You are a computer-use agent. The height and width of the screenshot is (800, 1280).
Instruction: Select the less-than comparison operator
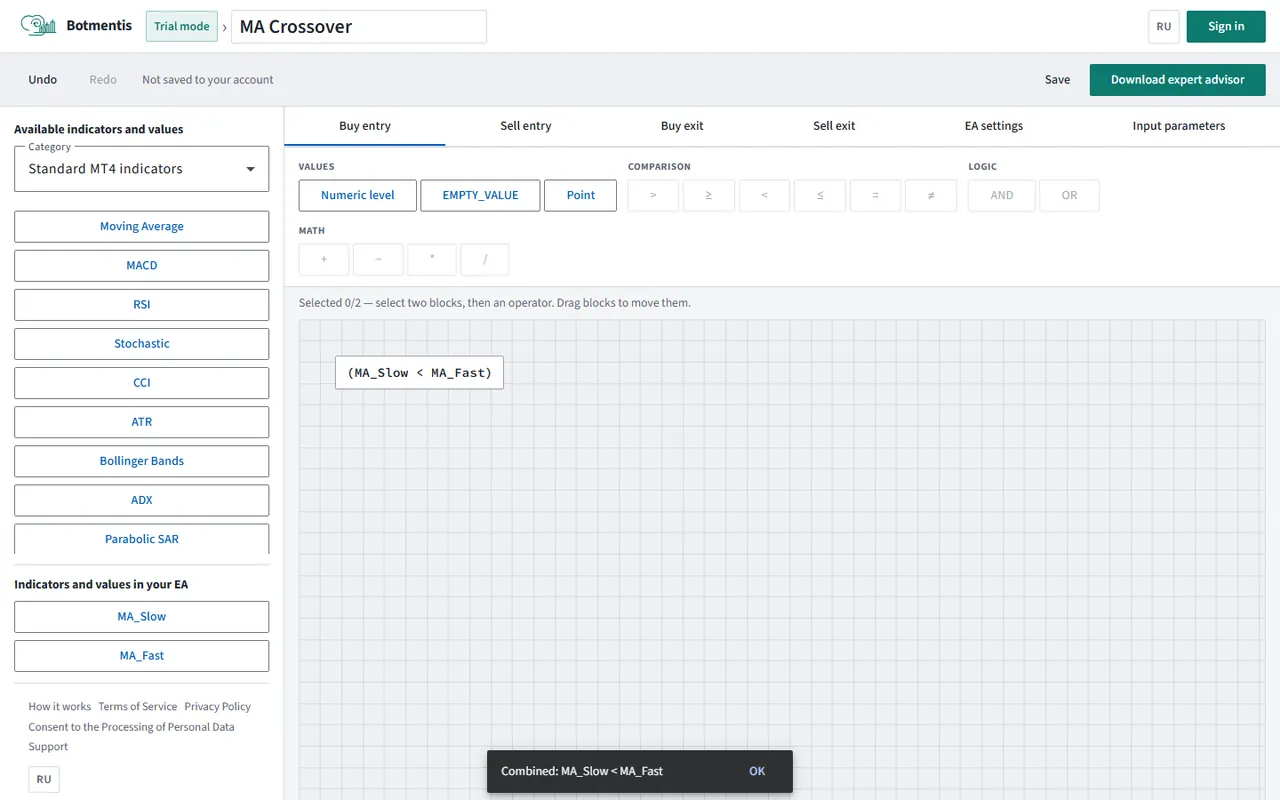[x=765, y=195]
